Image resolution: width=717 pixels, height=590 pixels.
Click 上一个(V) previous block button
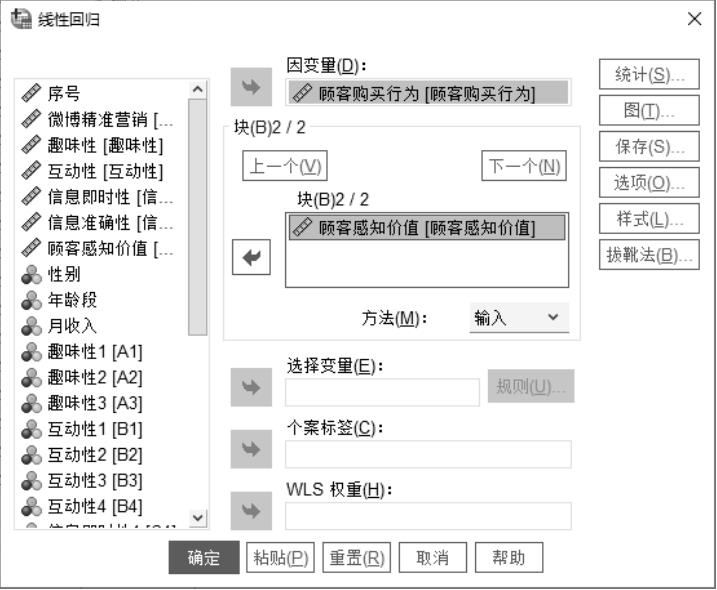coord(285,166)
